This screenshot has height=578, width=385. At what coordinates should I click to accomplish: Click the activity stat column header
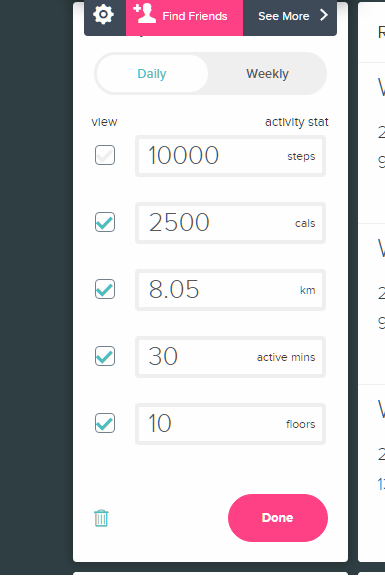pos(297,122)
